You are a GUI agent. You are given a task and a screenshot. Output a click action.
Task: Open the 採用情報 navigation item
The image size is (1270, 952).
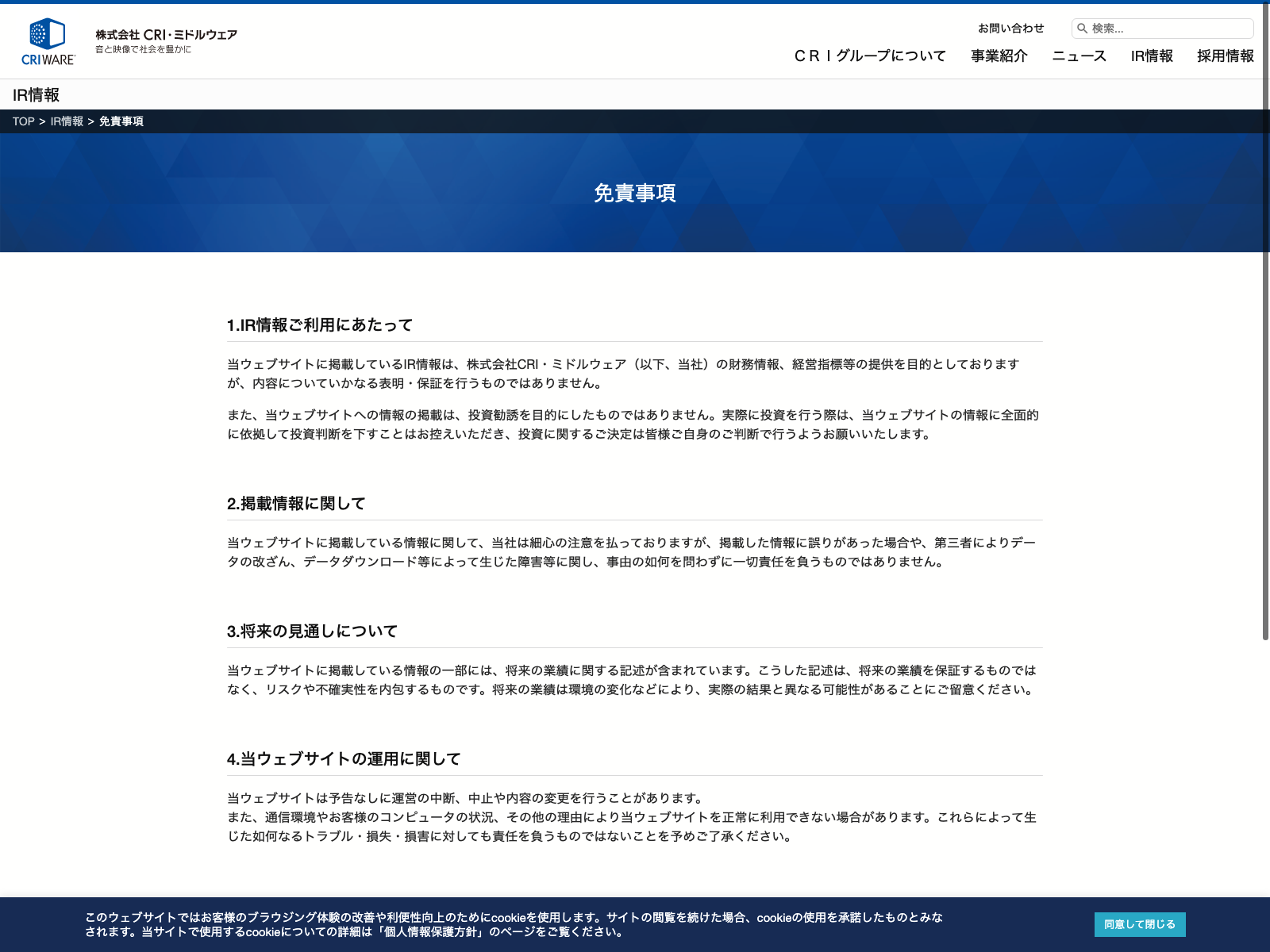pyautogui.click(x=1225, y=56)
